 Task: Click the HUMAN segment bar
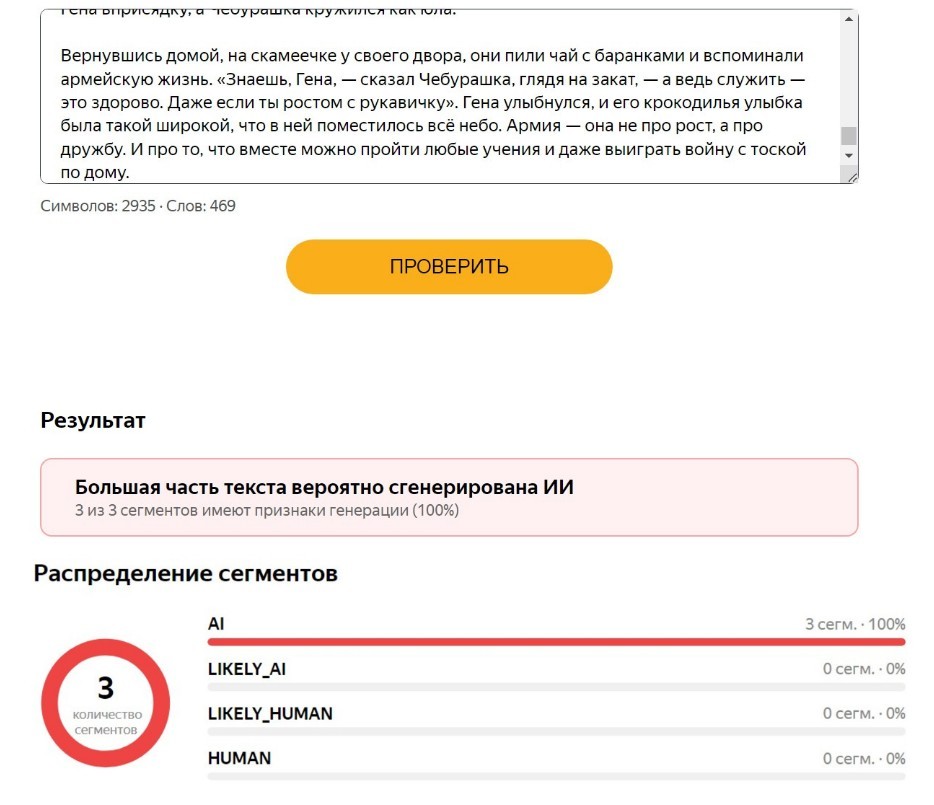[x=556, y=776]
